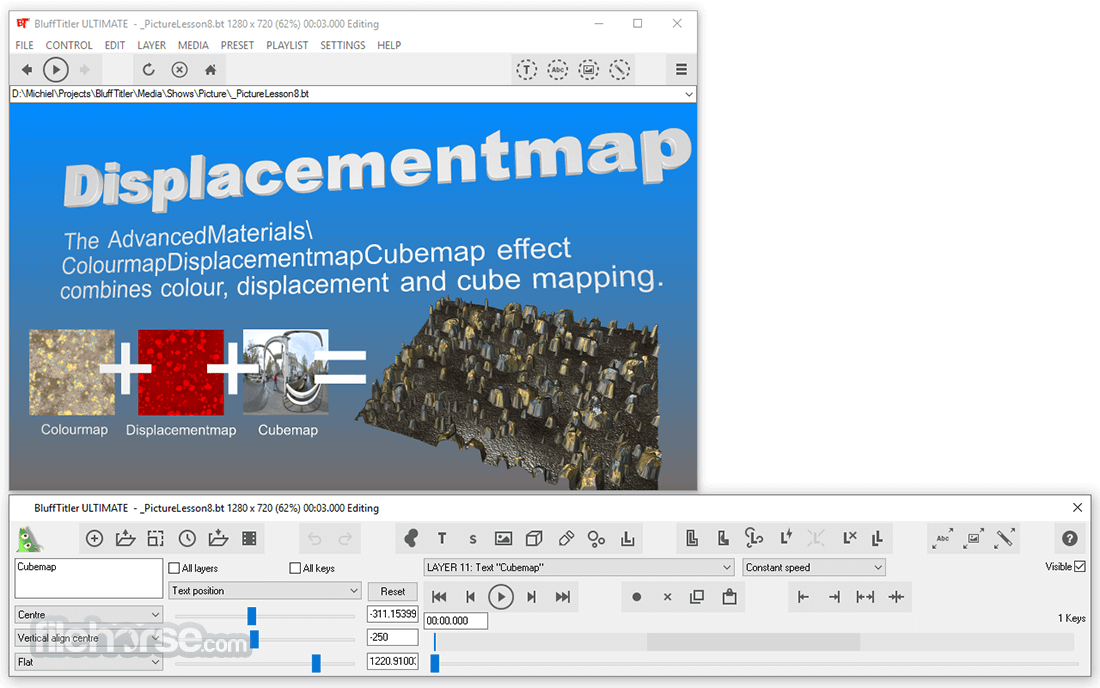
Task: Click the home icon in top toolbar
Action: (x=210, y=69)
